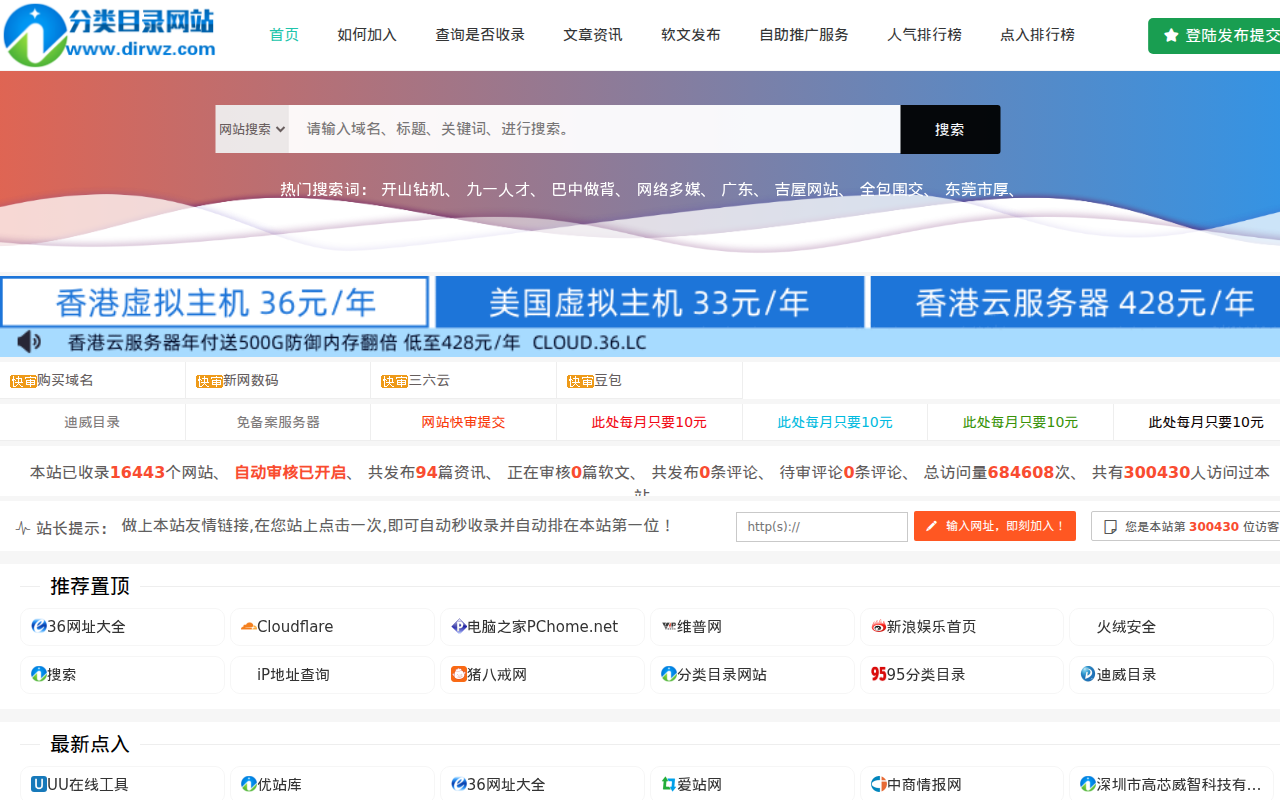This screenshot has height=800, width=1280.
Task: Click the Sina Weibo eye icon
Action: coord(878,627)
